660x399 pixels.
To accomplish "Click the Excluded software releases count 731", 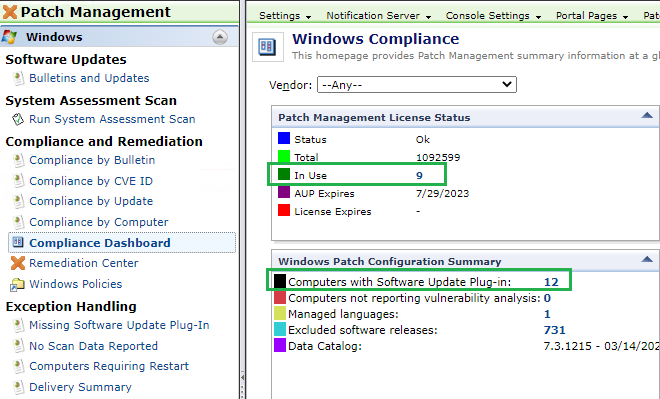I will 554,330.
